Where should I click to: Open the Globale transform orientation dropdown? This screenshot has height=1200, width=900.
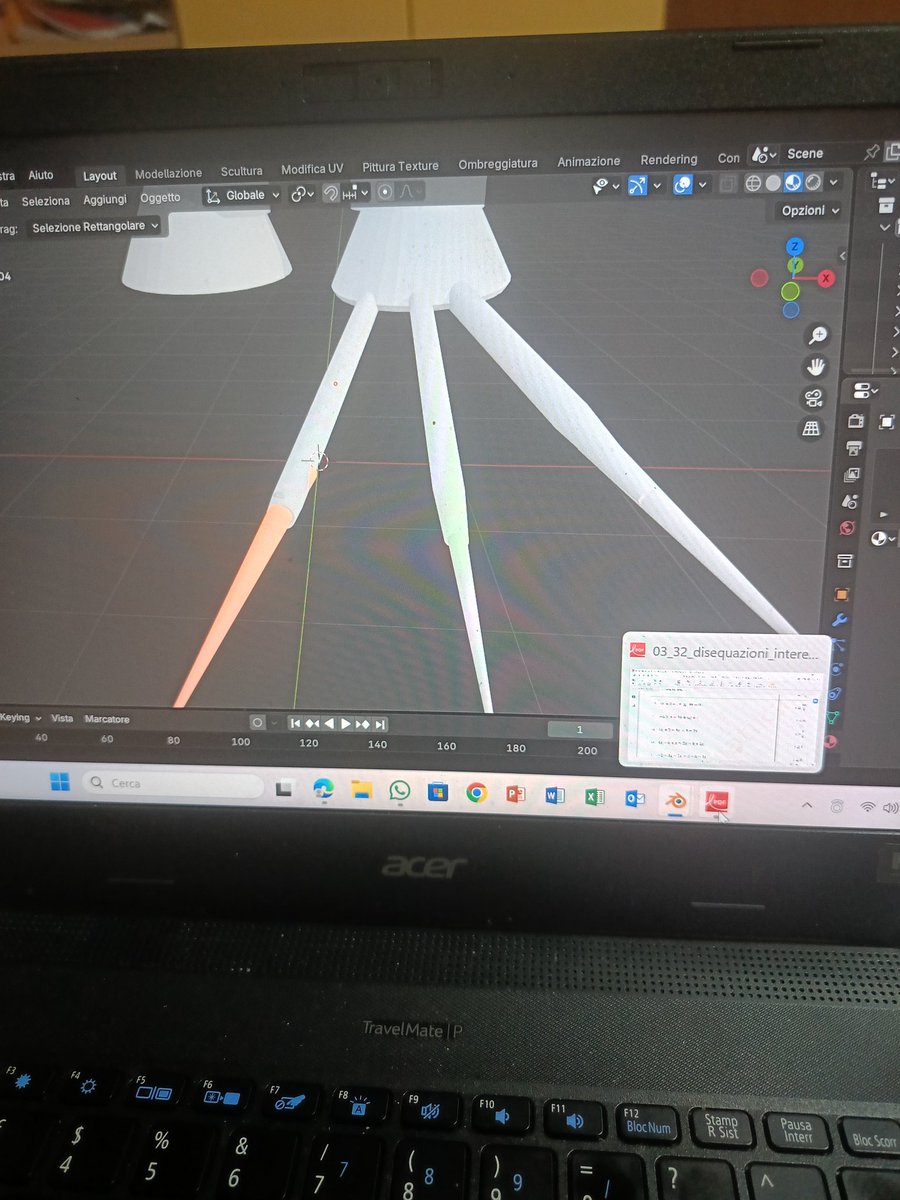click(x=243, y=194)
